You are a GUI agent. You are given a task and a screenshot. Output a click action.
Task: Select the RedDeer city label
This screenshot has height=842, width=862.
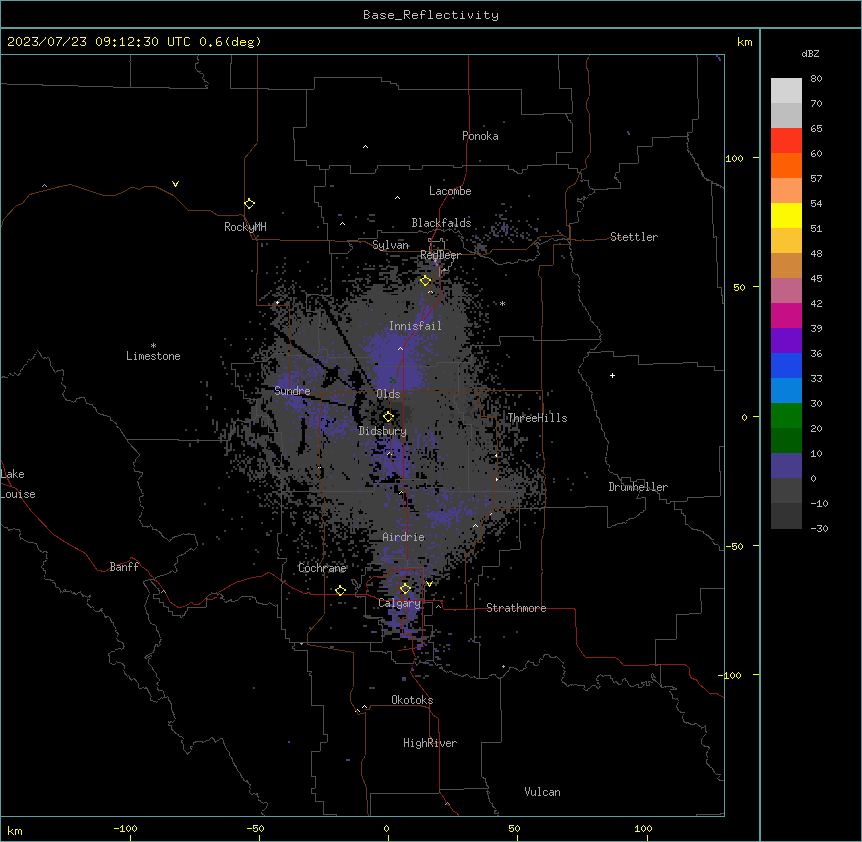coord(440,255)
